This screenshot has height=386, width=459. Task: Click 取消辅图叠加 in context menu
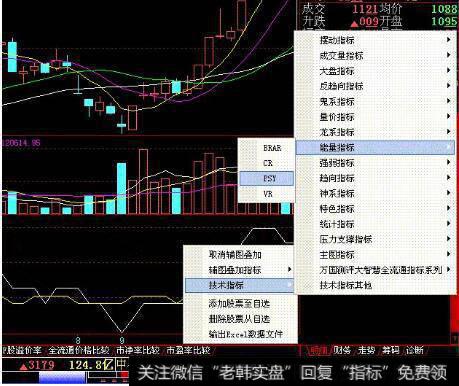click(x=240, y=255)
